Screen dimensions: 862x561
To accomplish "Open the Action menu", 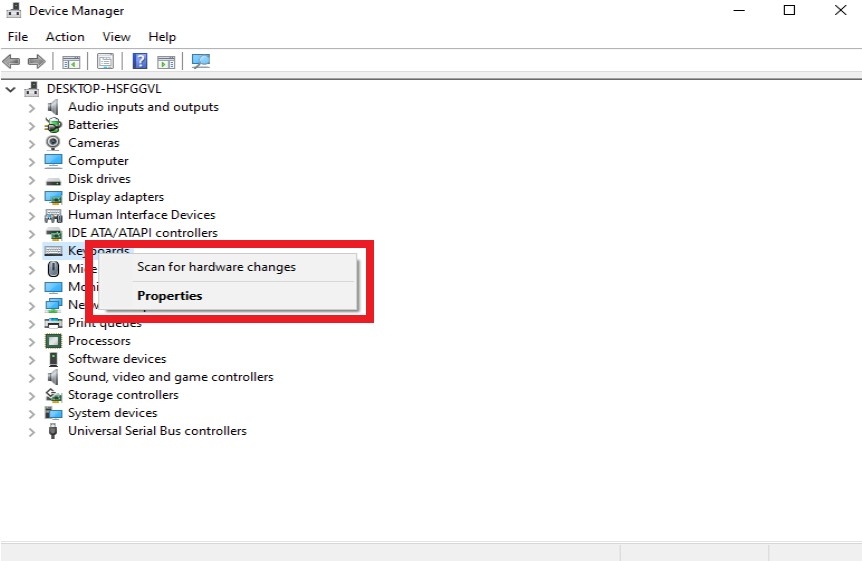I will point(65,37).
